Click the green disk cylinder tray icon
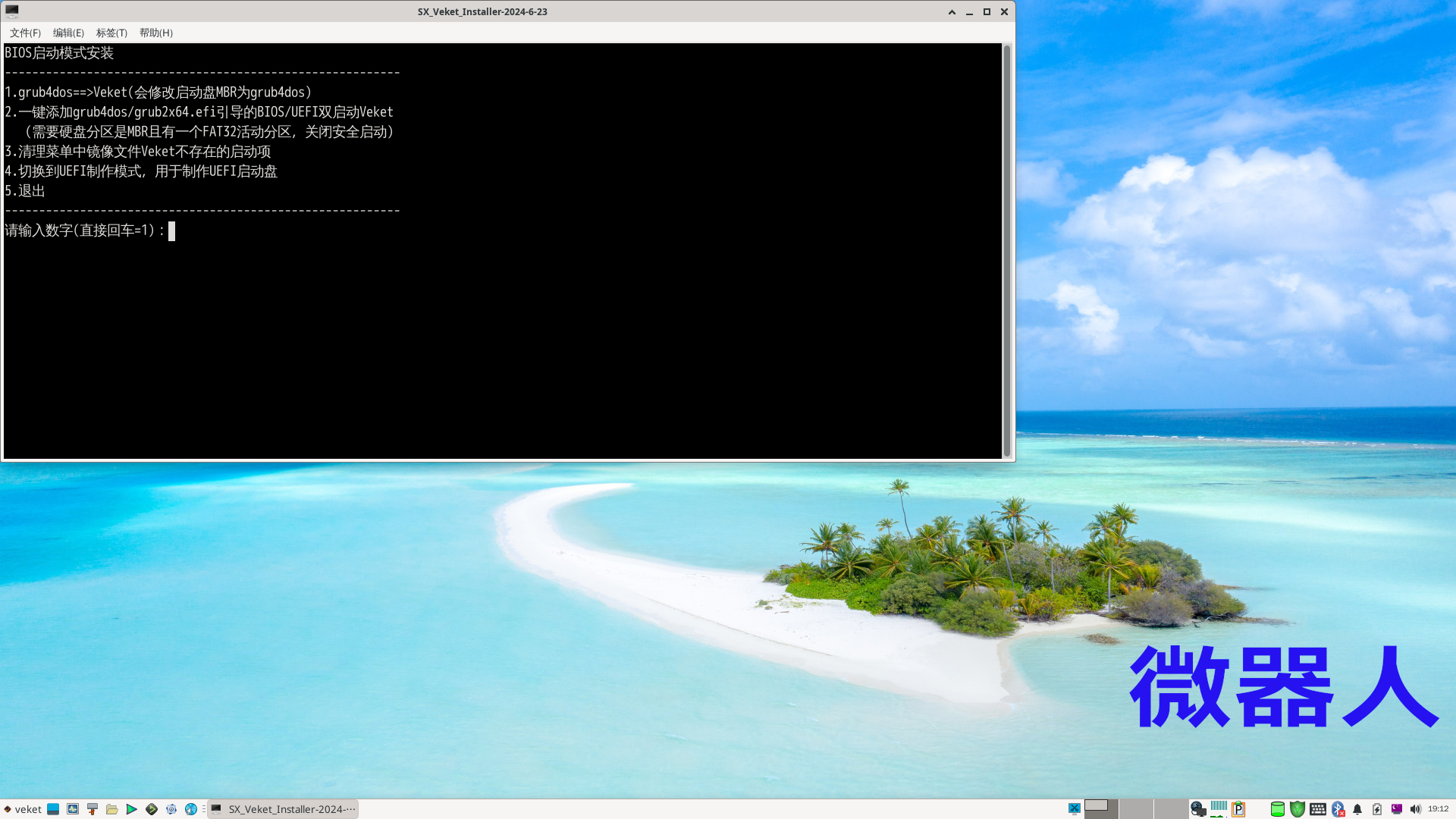Screen dimensions: 1456x819 pos(1278,809)
